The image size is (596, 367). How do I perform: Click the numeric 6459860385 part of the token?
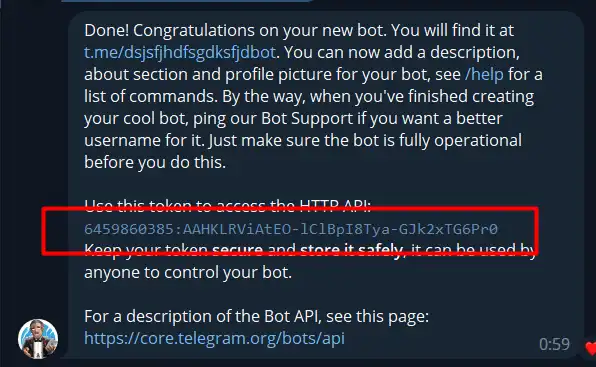click(129, 229)
